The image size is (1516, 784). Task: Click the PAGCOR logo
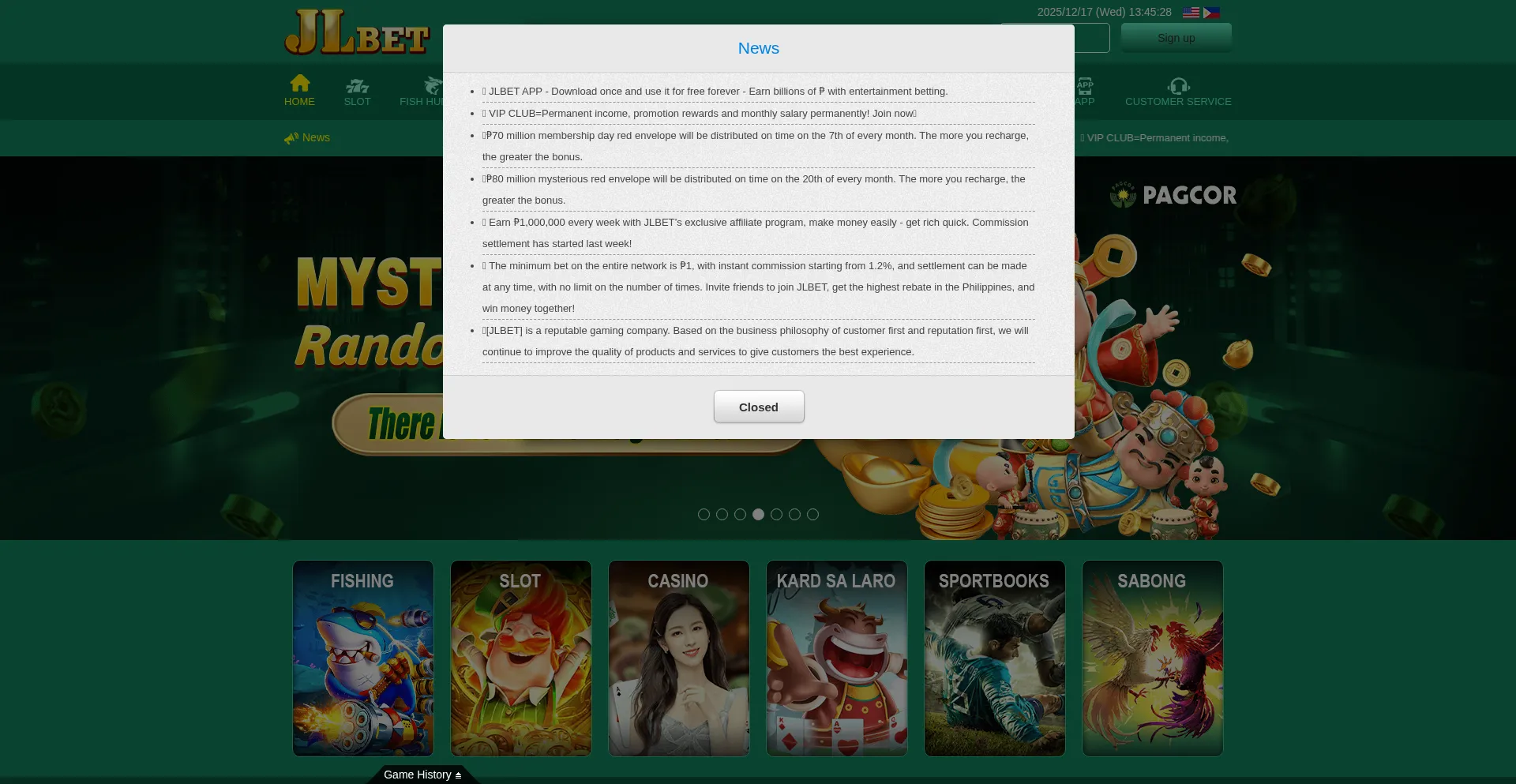1173,195
